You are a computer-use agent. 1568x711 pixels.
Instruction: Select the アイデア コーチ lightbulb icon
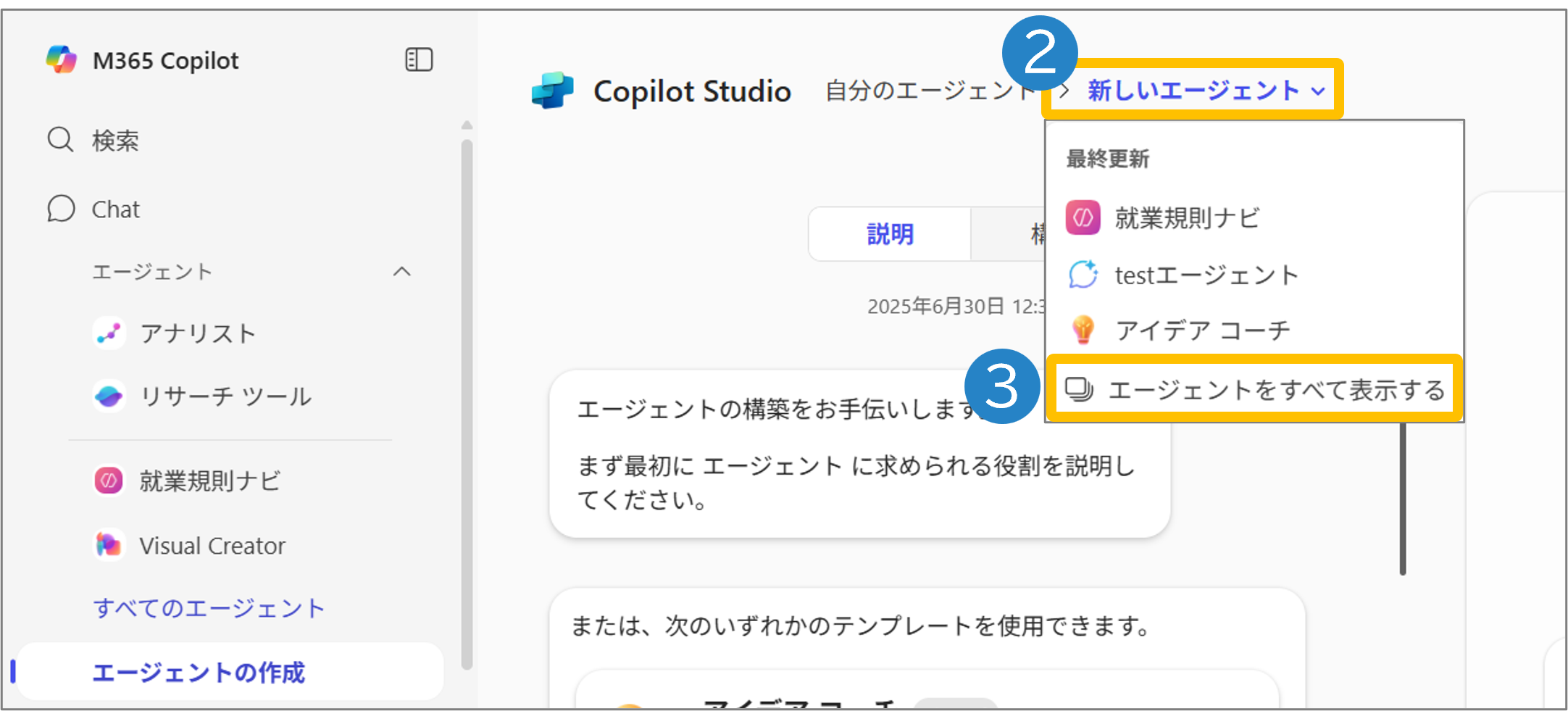1083,330
